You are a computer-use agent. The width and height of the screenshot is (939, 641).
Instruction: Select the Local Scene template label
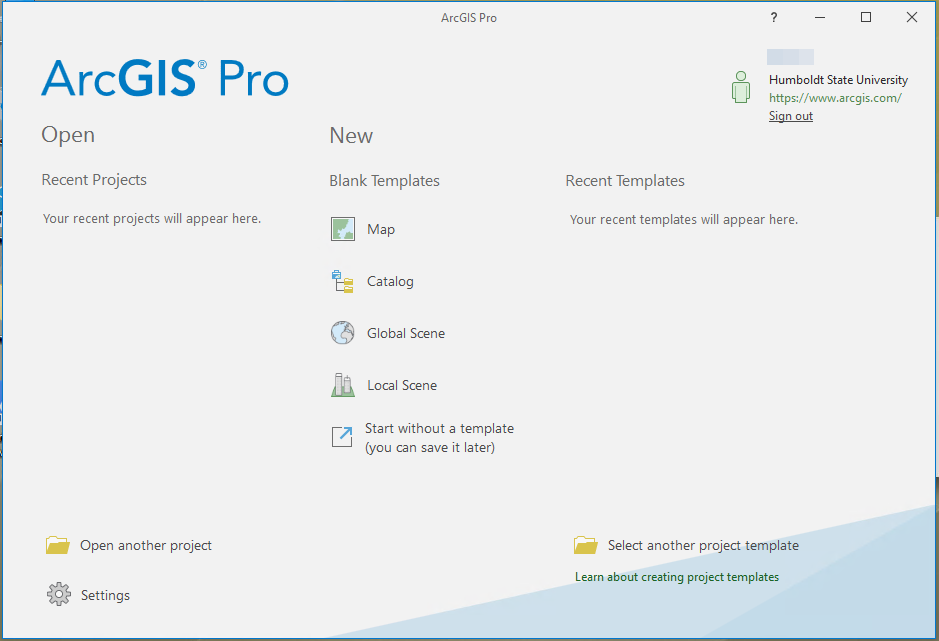click(x=402, y=385)
